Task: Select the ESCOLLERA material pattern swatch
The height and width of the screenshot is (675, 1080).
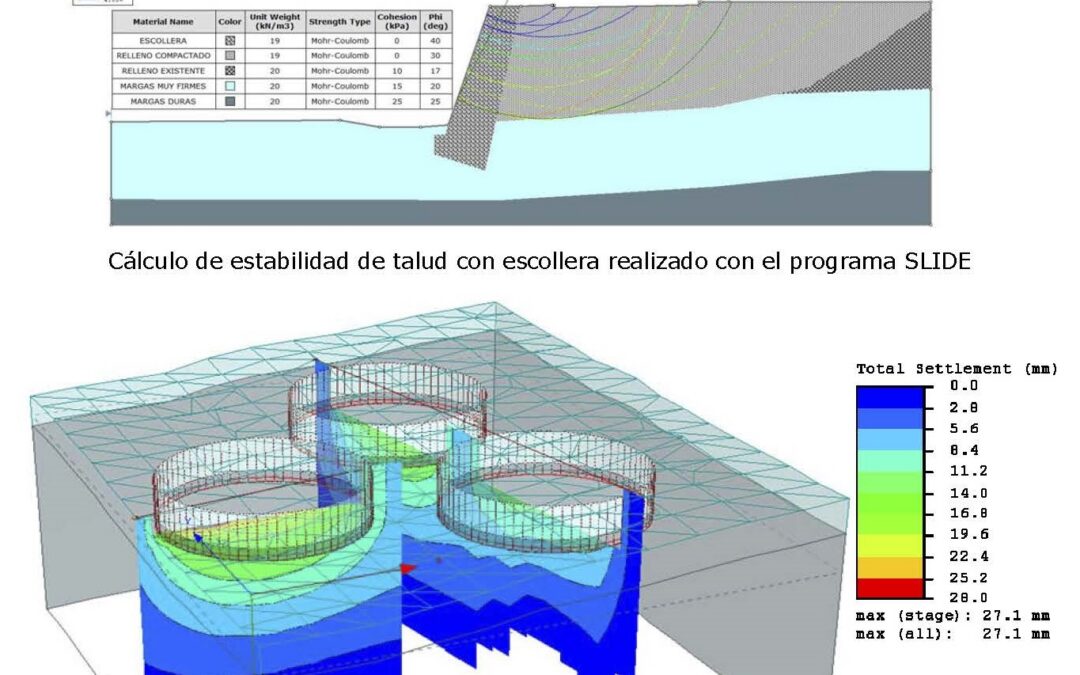Action: 229,42
